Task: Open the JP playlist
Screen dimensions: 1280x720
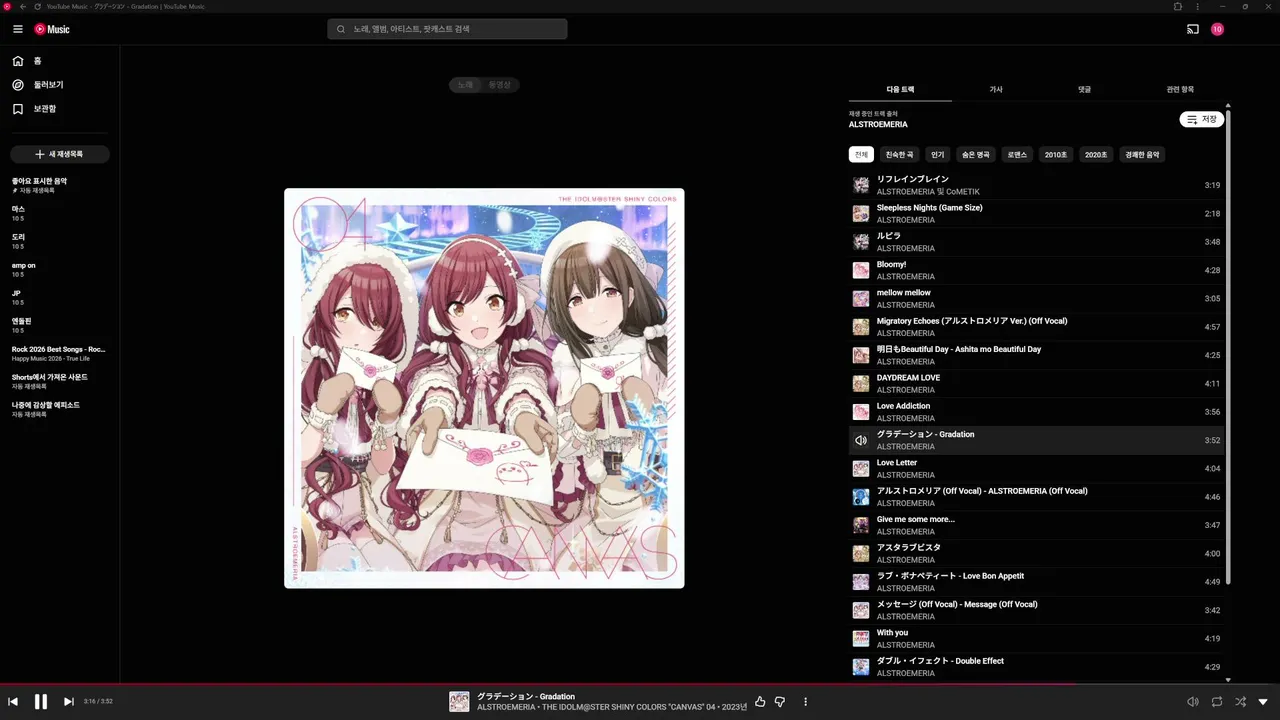Action: click(60, 297)
